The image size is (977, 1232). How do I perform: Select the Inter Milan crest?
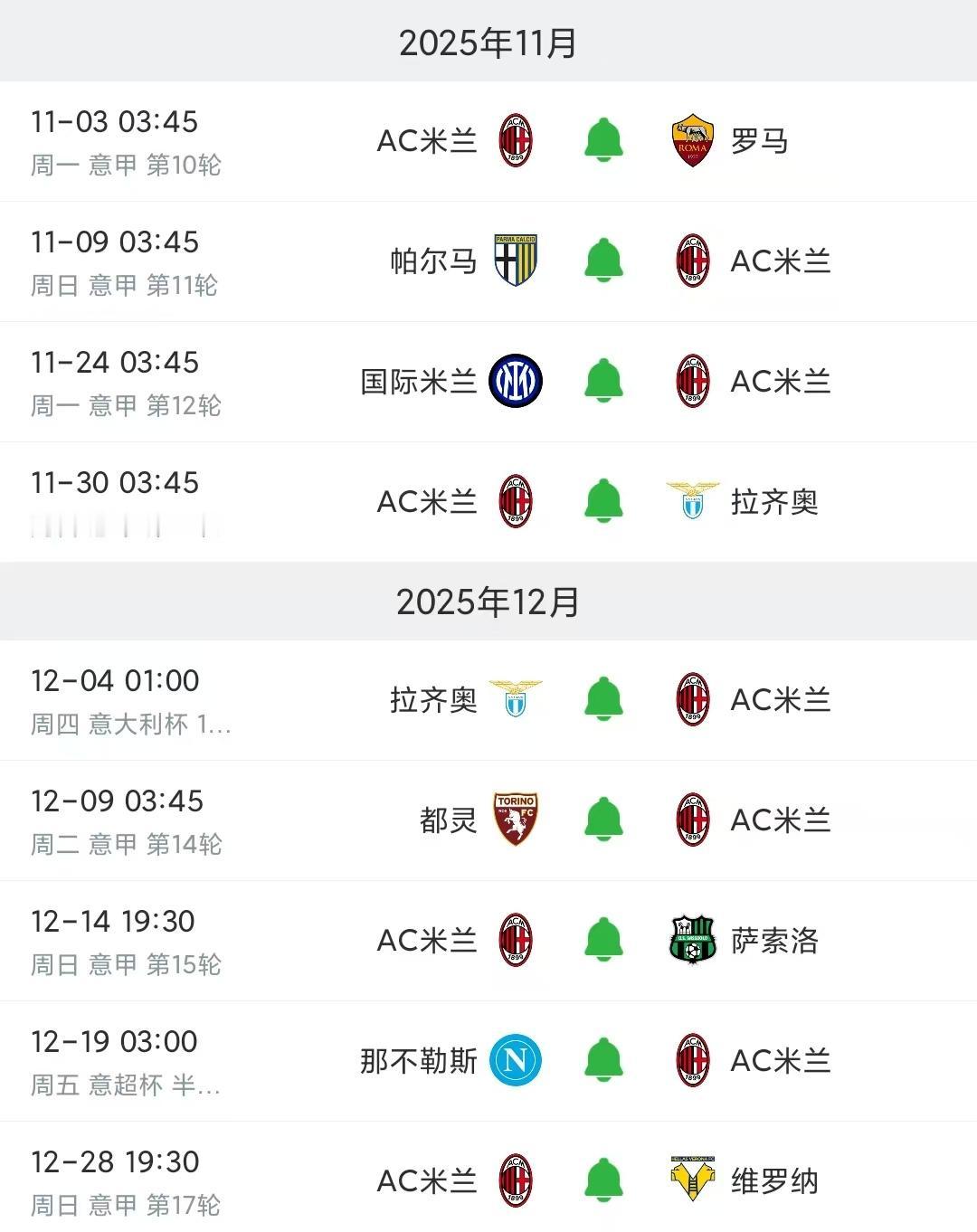515,381
